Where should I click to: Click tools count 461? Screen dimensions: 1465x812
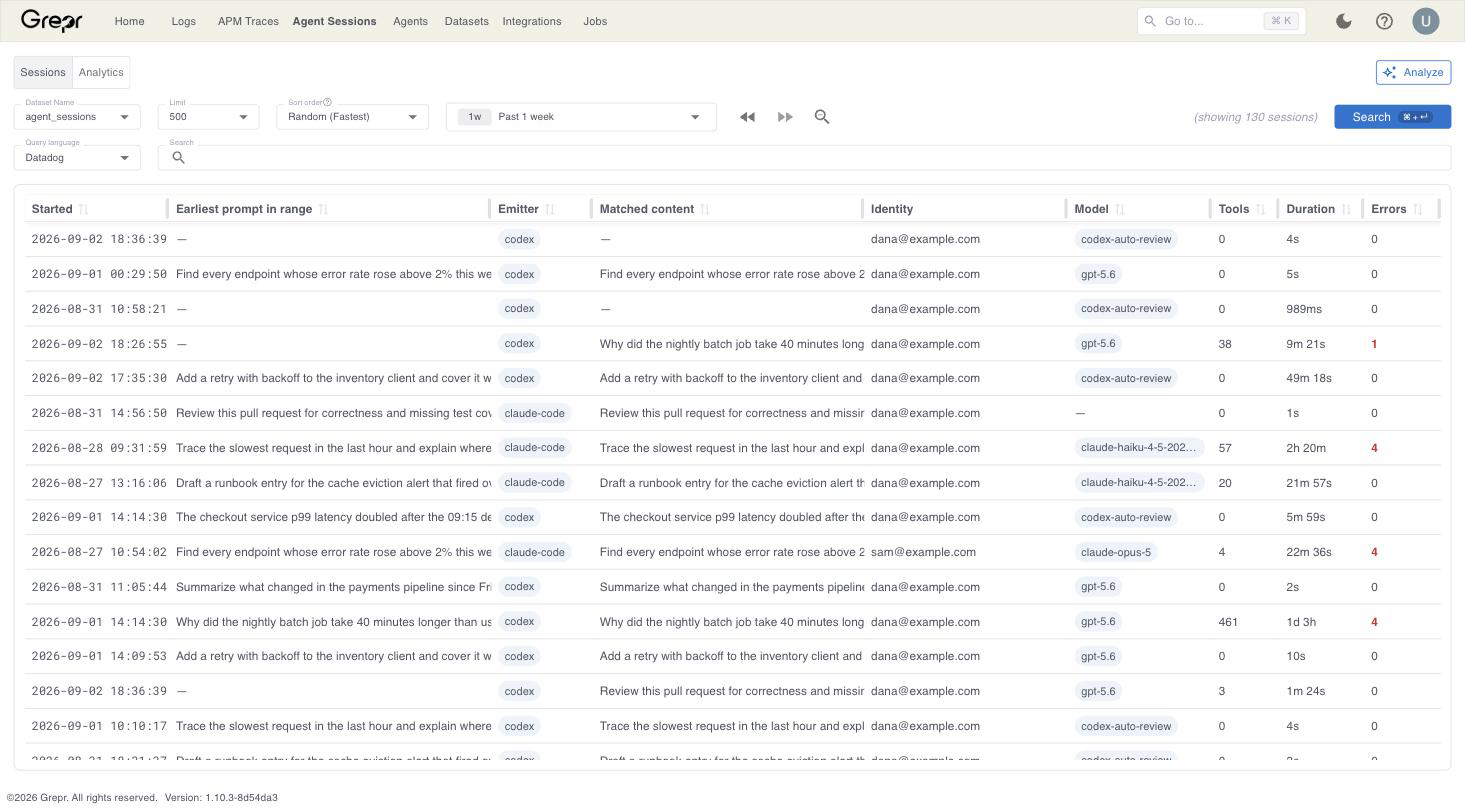click(x=1228, y=622)
